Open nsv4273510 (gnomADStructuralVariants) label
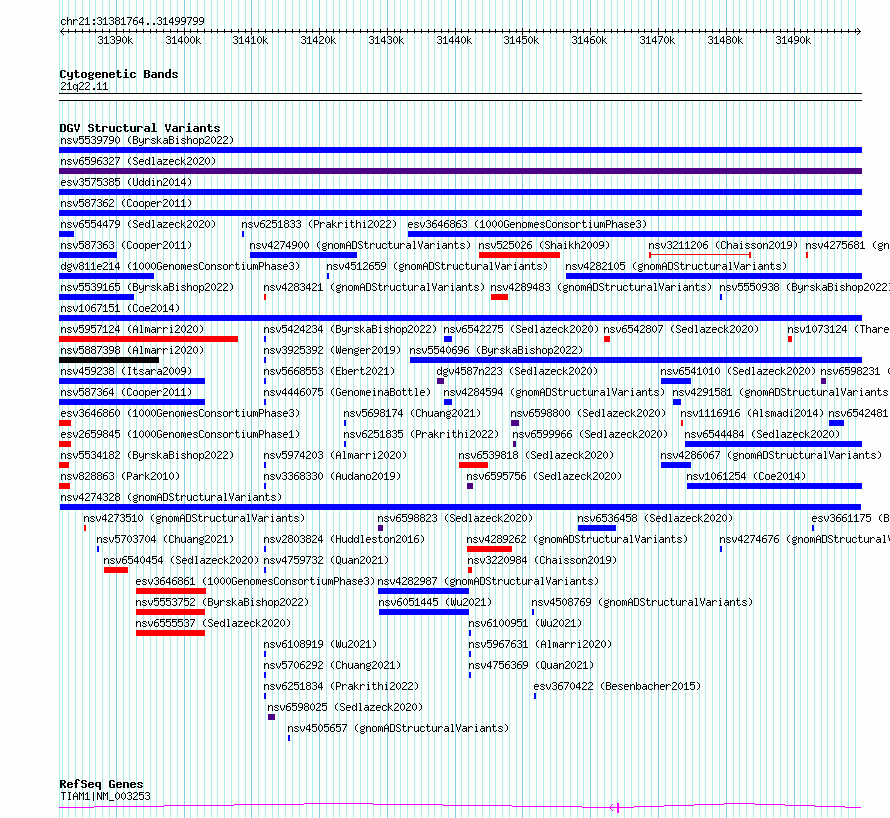The height and width of the screenshot is (818, 890). 194,518
